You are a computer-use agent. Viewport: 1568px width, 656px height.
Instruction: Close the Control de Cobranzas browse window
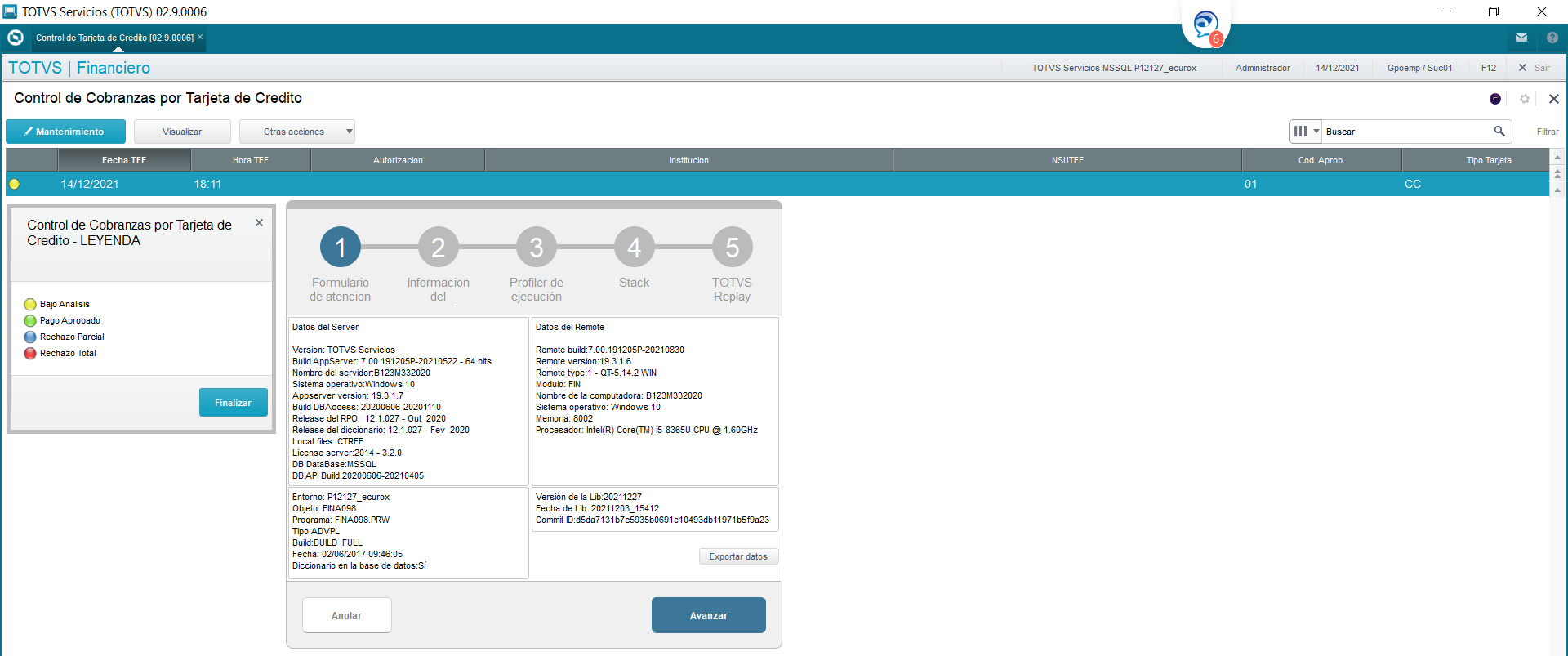coord(1554,99)
